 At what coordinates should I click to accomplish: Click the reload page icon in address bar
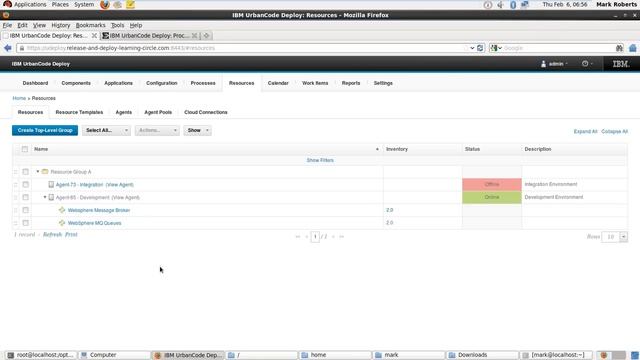(480, 48)
